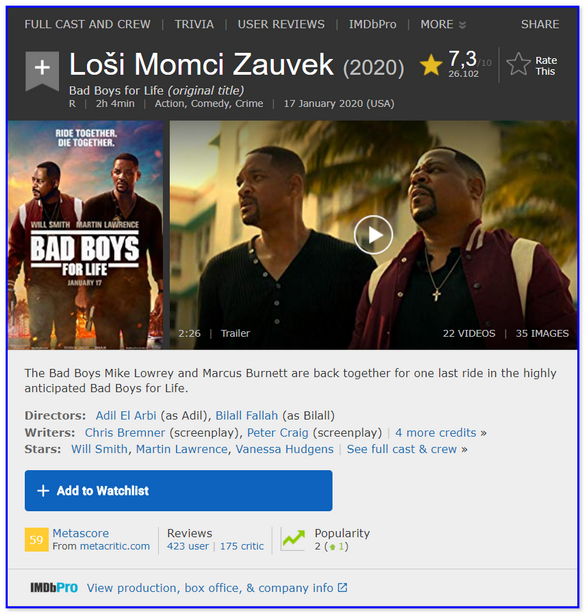The width and height of the screenshot is (585, 614).
Task: Open the 35 IMAGES gallery link
Action: (542, 333)
